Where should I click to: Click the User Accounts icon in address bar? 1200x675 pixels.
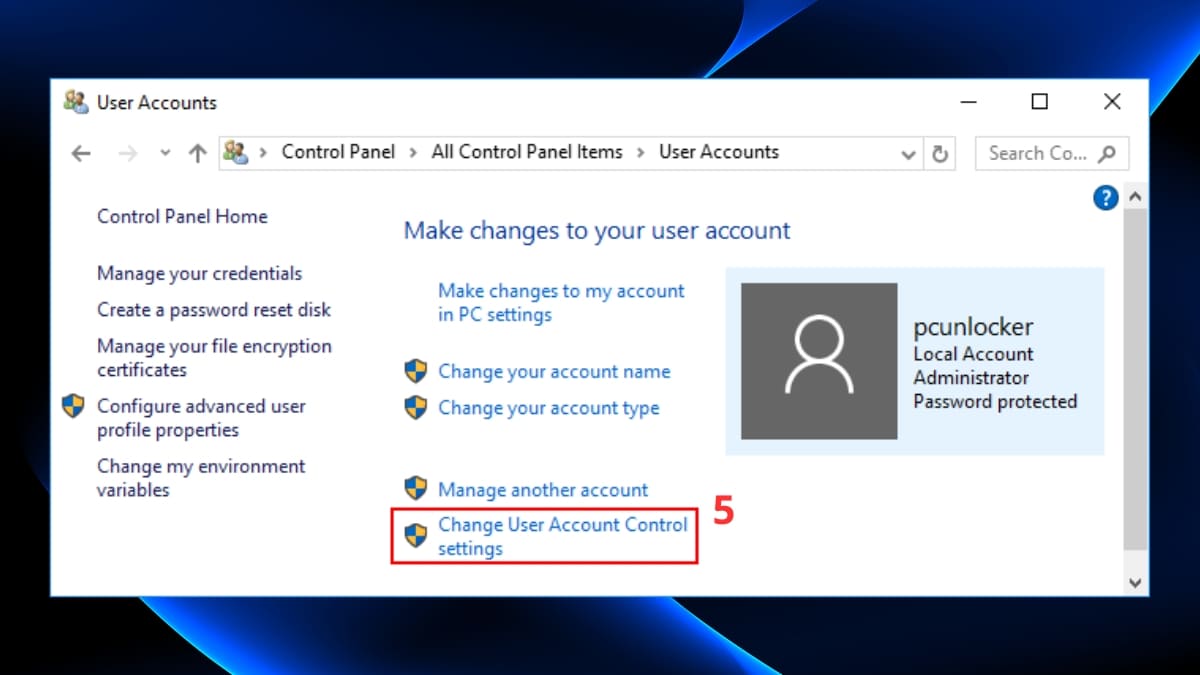237,152
